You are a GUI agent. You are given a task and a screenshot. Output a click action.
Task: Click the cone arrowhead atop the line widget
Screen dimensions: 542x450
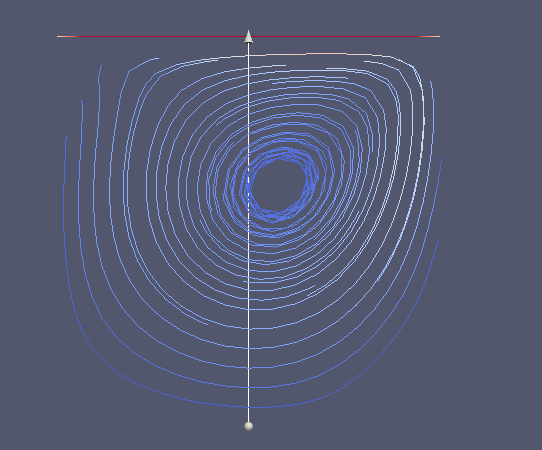[248, 37]
